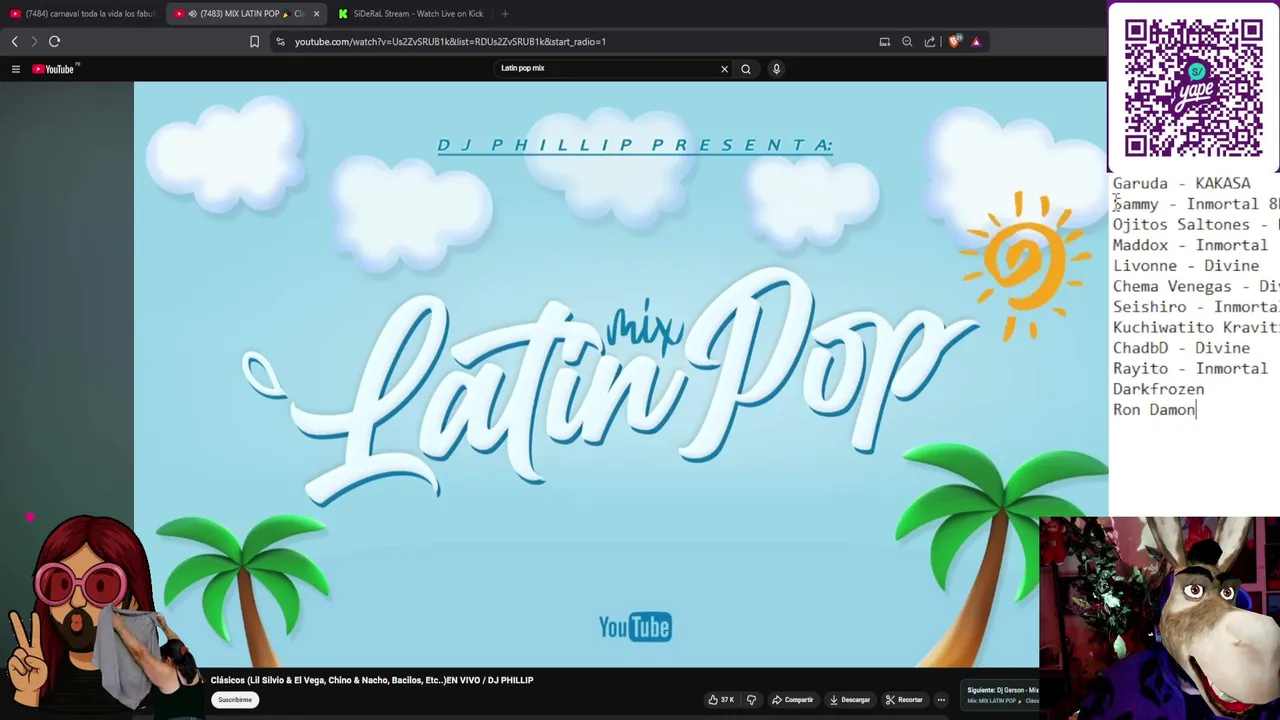Click the Descargar download button
This screenshot has height=720, width=1280.
tap(849, 700)
